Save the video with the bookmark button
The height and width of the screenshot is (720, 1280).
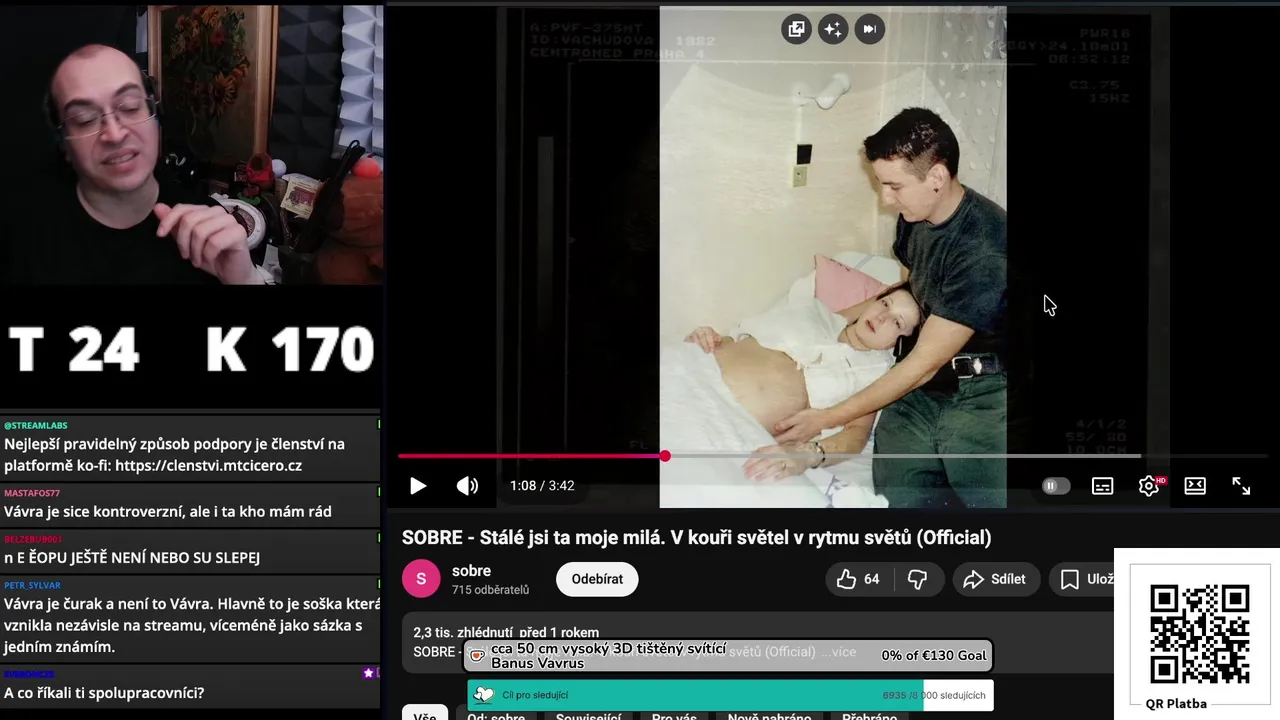[x=1084, y=579]
